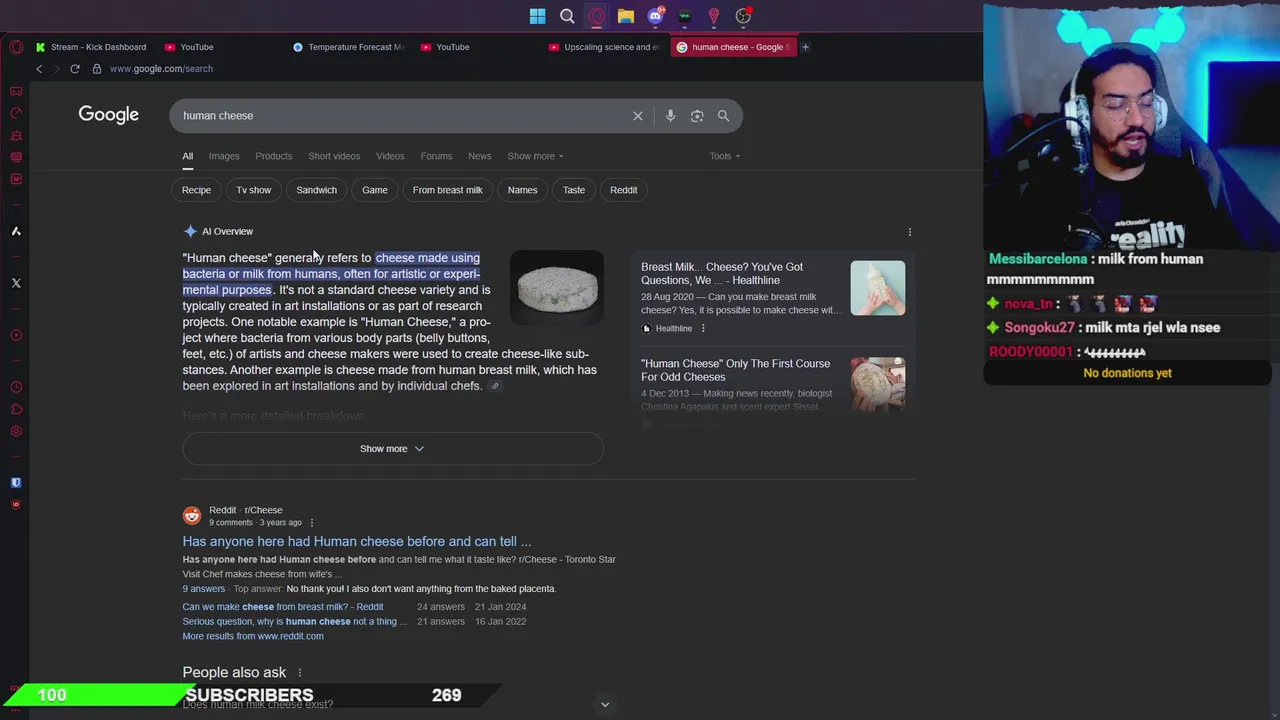Click the Opera menu logo icon
Image resolution: width=1280 pixels, height=720 pixels.
point(16,47)
